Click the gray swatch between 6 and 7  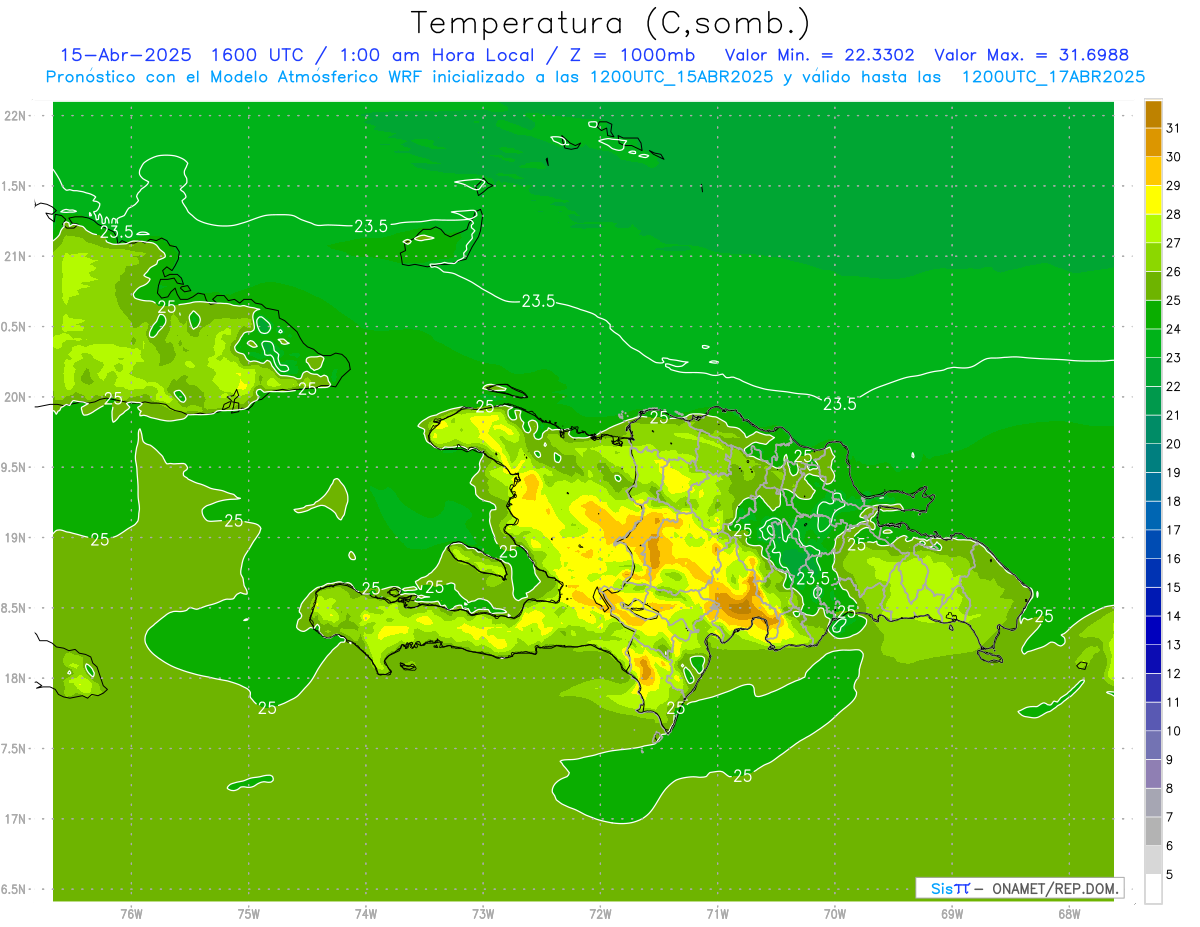pyautogui.click(x=1153, y=831)
